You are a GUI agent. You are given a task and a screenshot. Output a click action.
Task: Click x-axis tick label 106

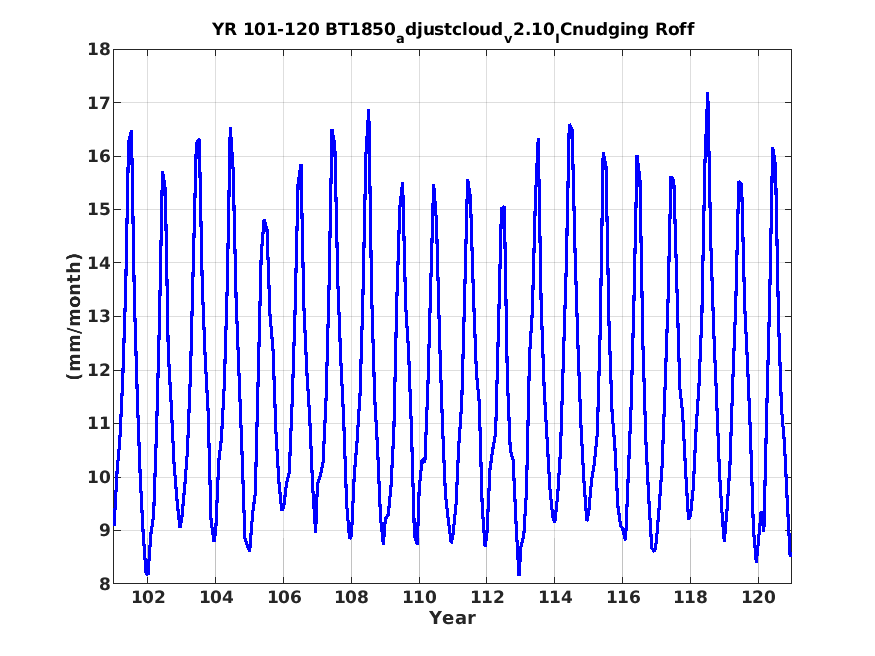(x=283, y=597)
